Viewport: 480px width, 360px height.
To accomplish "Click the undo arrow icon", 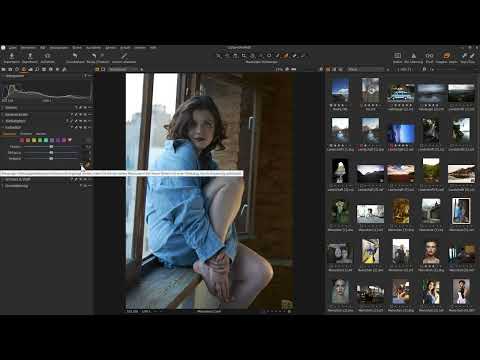I will pyautogui.click(x=75, y=56).
